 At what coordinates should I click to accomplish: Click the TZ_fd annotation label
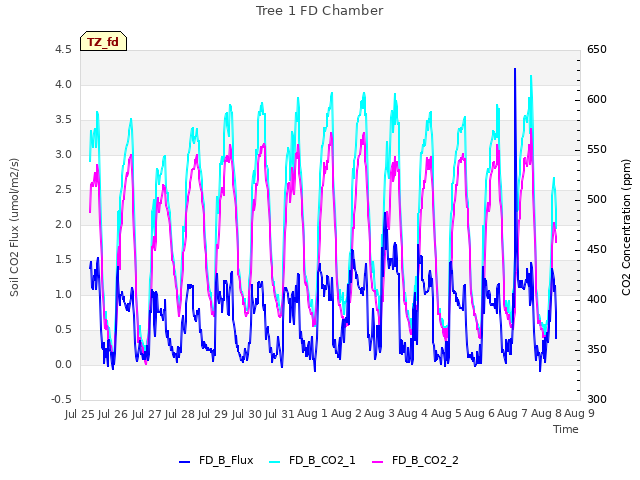click(x=103, y=41)
